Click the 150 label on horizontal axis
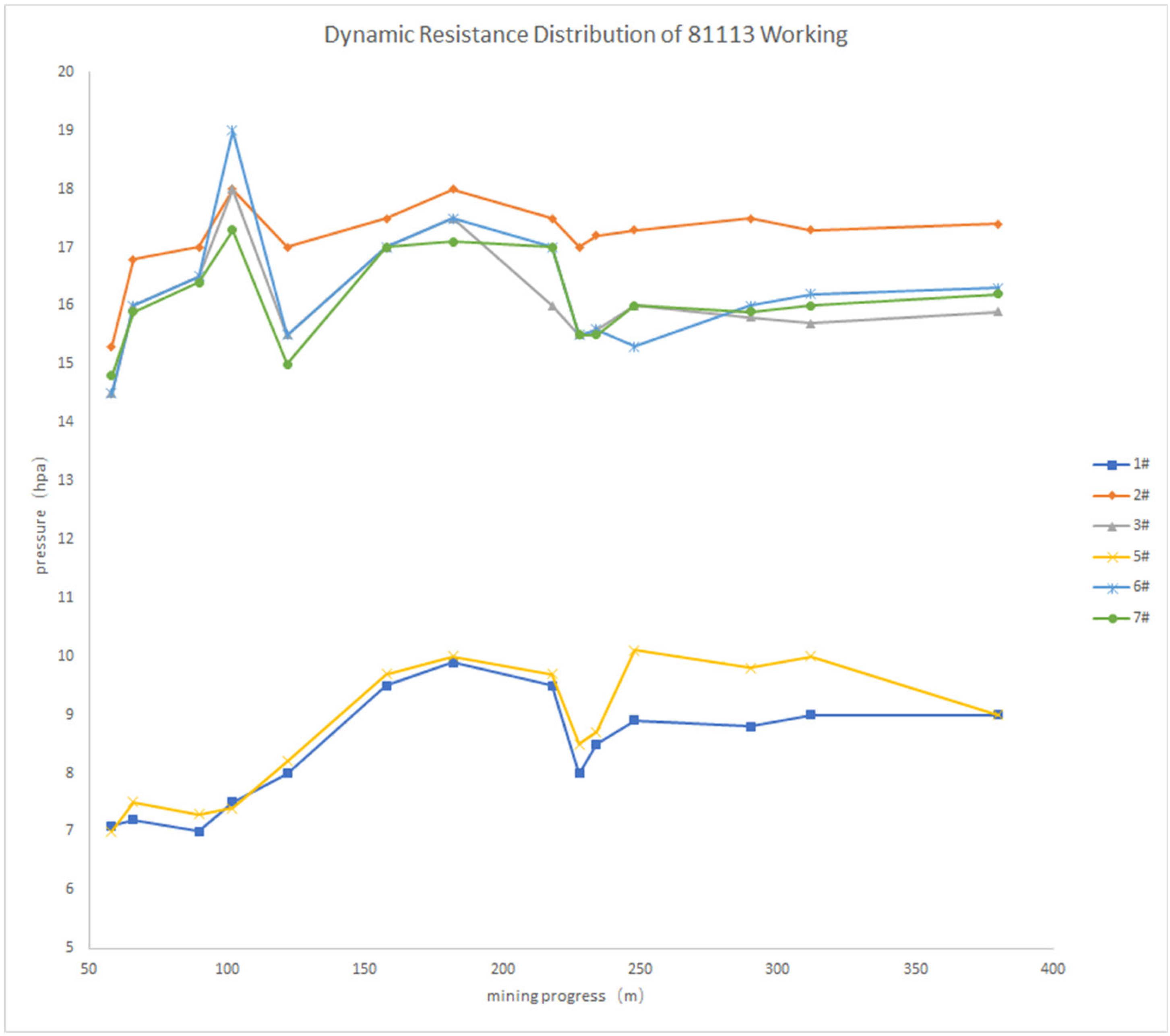This screenshot has height=1036, width=1170. (x=364, y=969)
